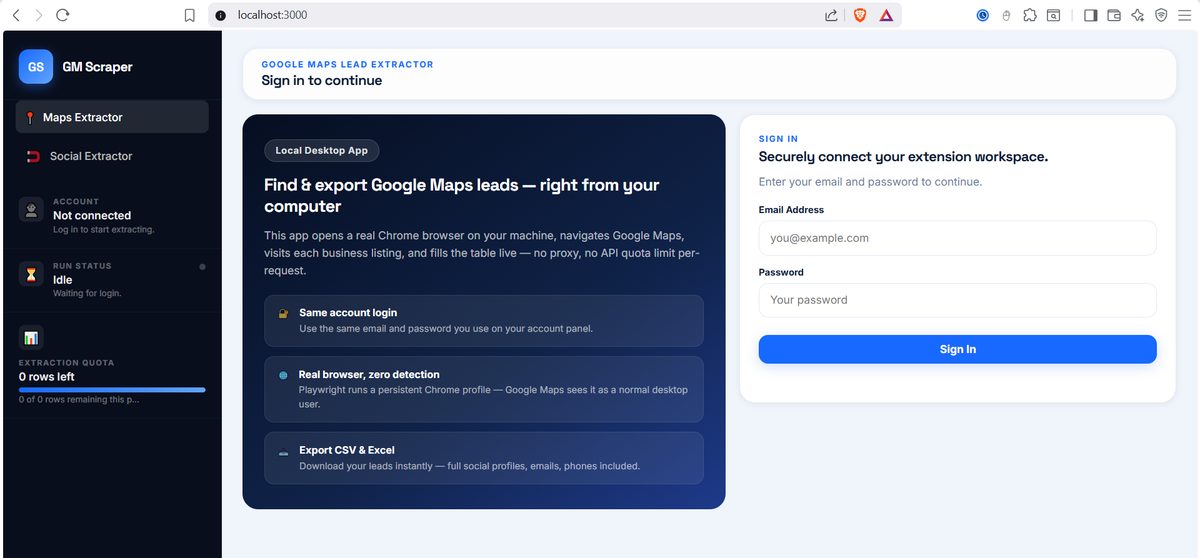
Task: Reload the localhost page
Action: 63,15
